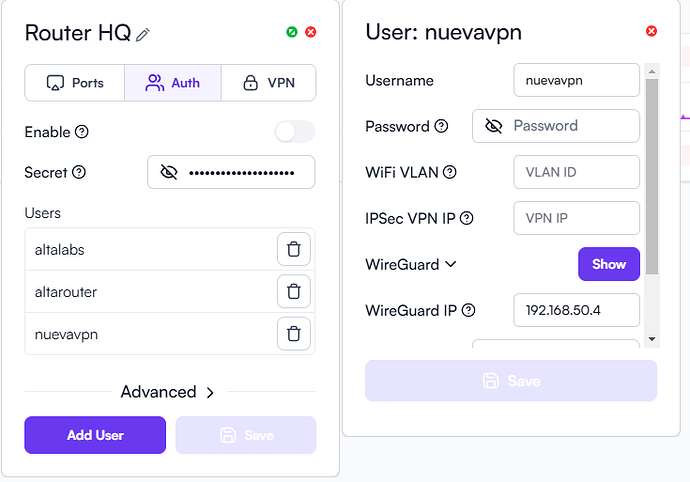Click into the WiFi VLAN ID field
The width and height of the screenshot is (690, 482).
576,172
